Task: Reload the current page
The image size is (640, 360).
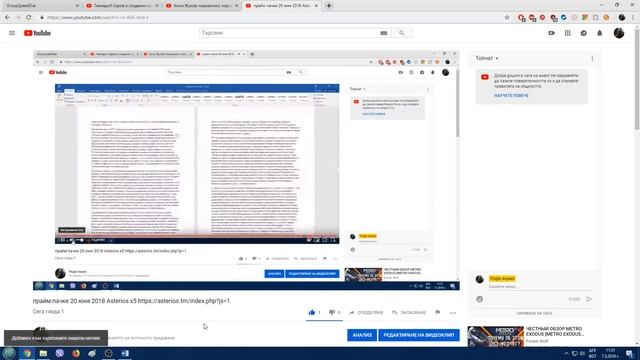Action: pyautogui.click(x=29, y=18)
